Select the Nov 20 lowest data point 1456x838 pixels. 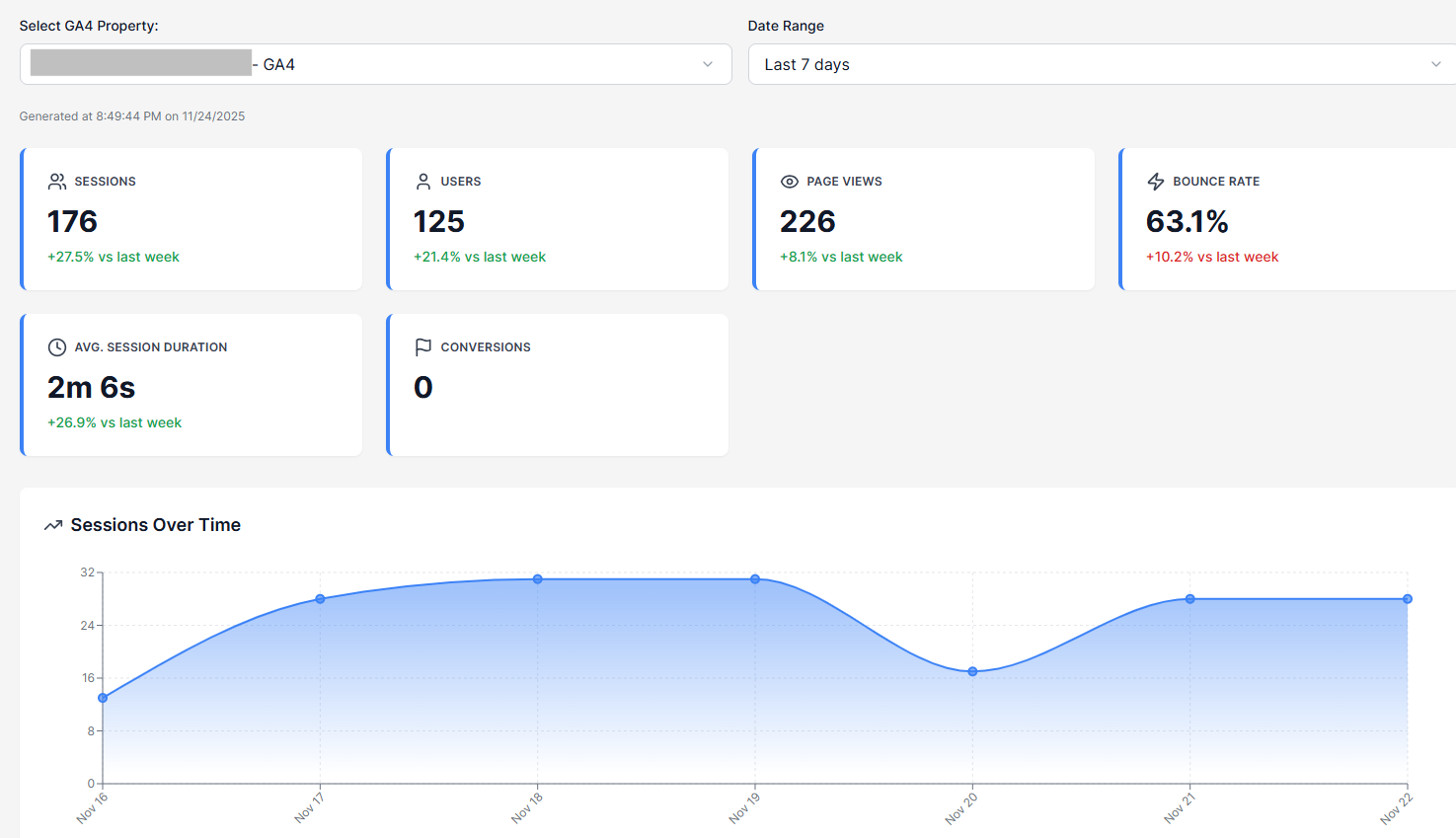[972, 671]
